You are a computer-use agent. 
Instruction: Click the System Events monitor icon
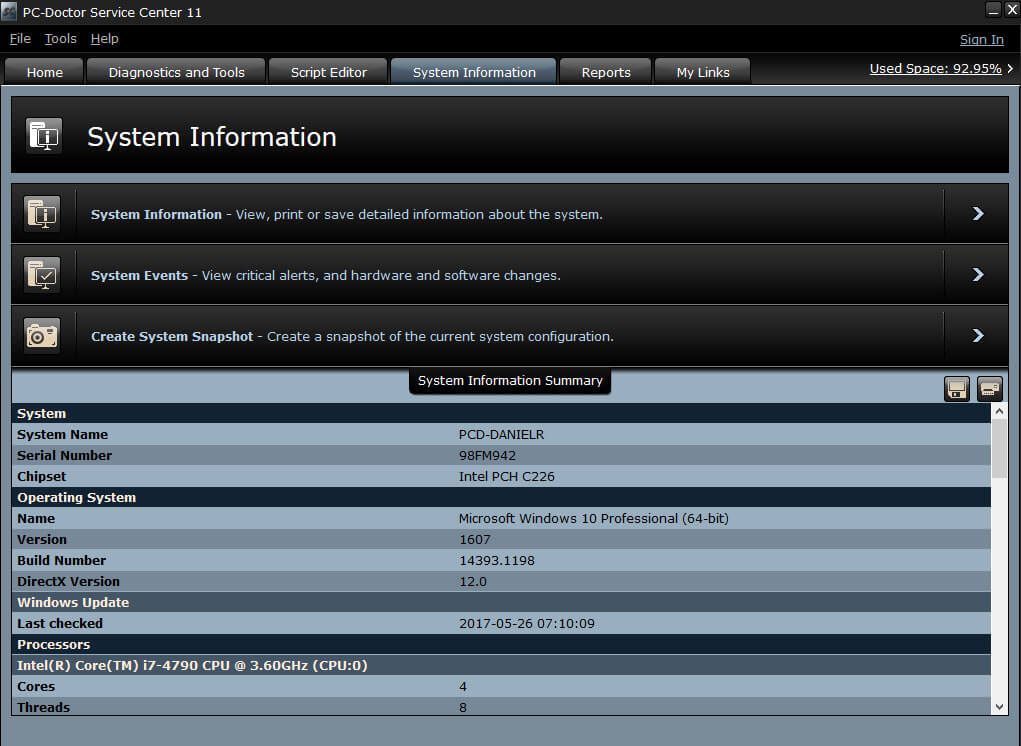42,275
